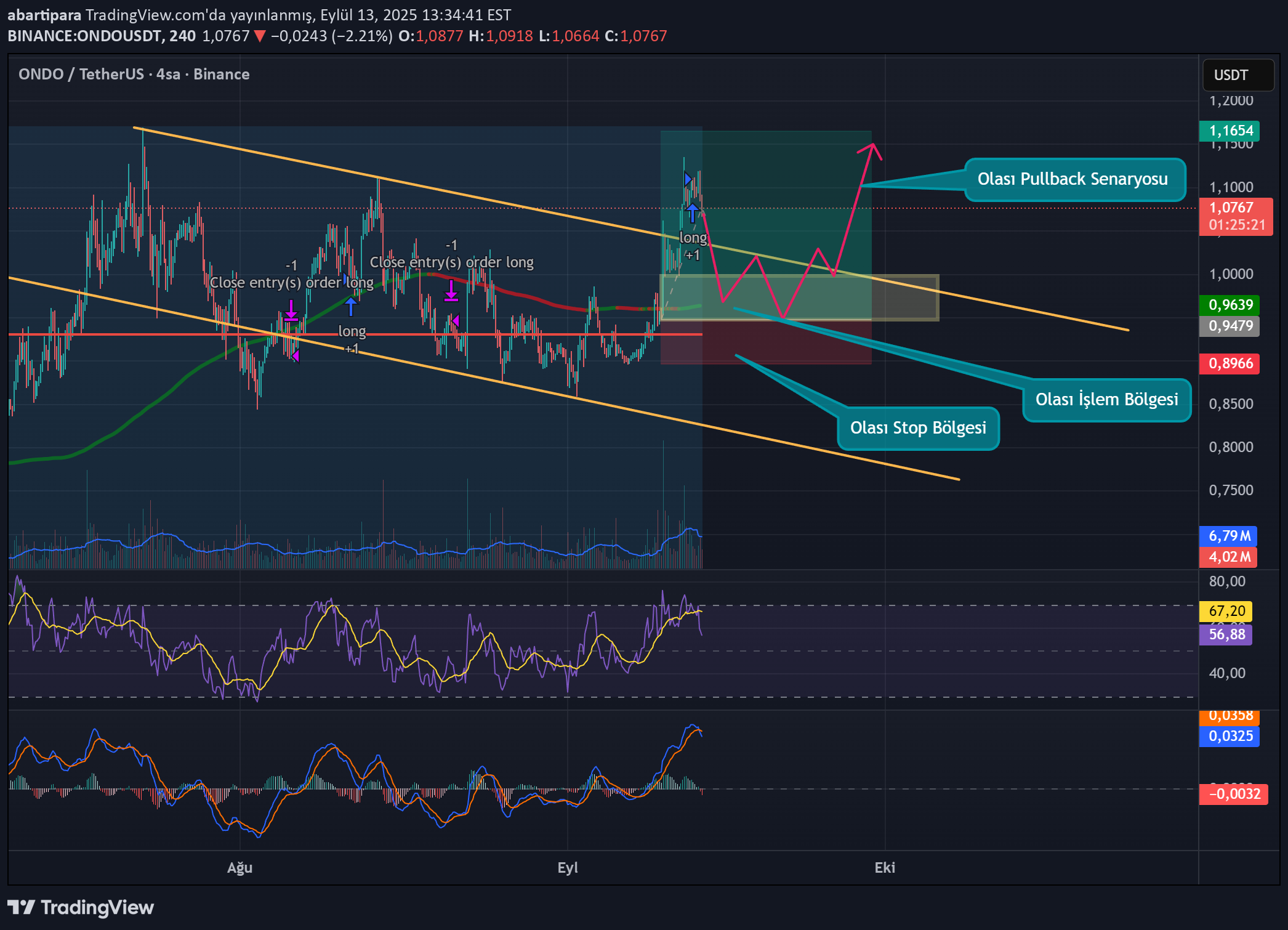Click the gray 0,9479 price label
Viewport: 1288px width, 930px height.
pyautogui.click(x=1230, y=326)
